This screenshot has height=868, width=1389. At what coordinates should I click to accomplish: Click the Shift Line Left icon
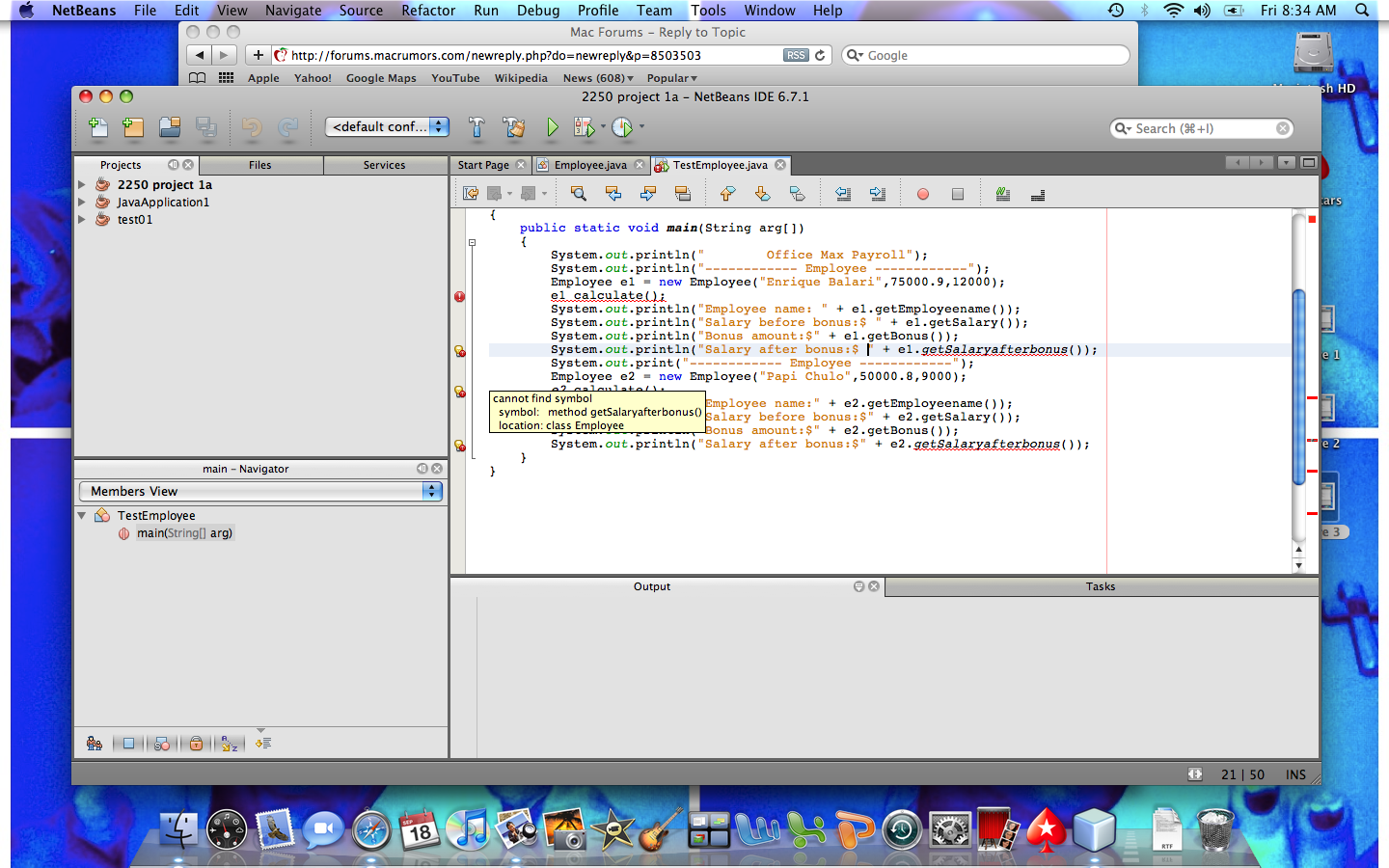pyautogui.click(x=843, y=194)
